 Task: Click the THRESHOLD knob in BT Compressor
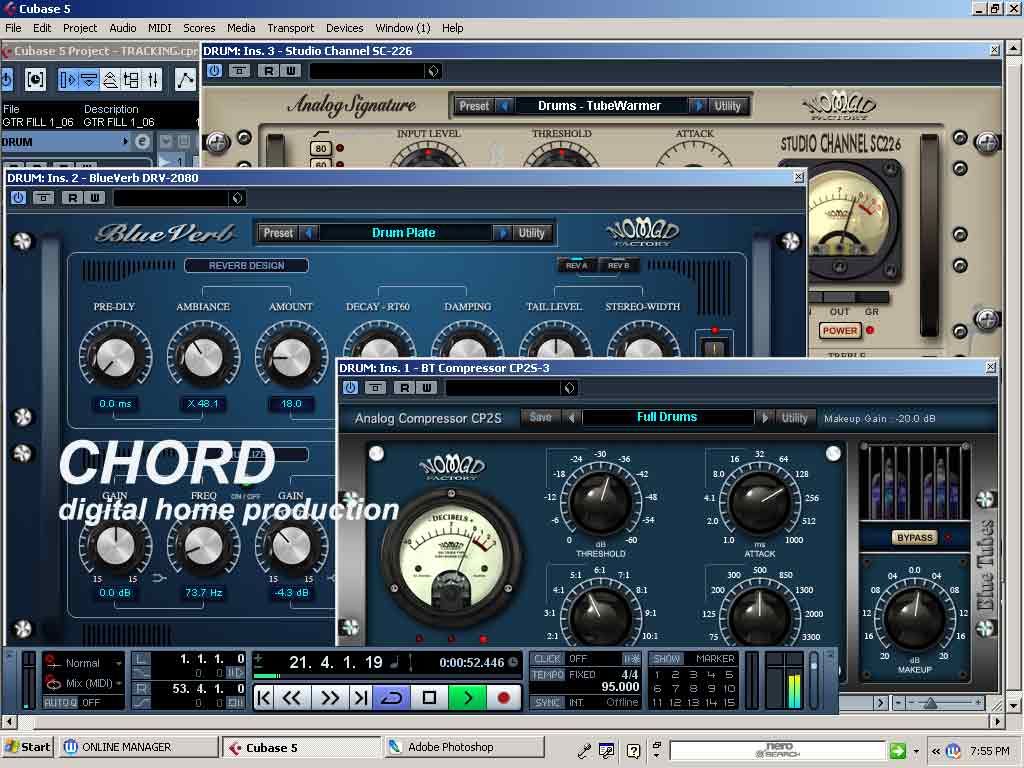coord(600,502)
